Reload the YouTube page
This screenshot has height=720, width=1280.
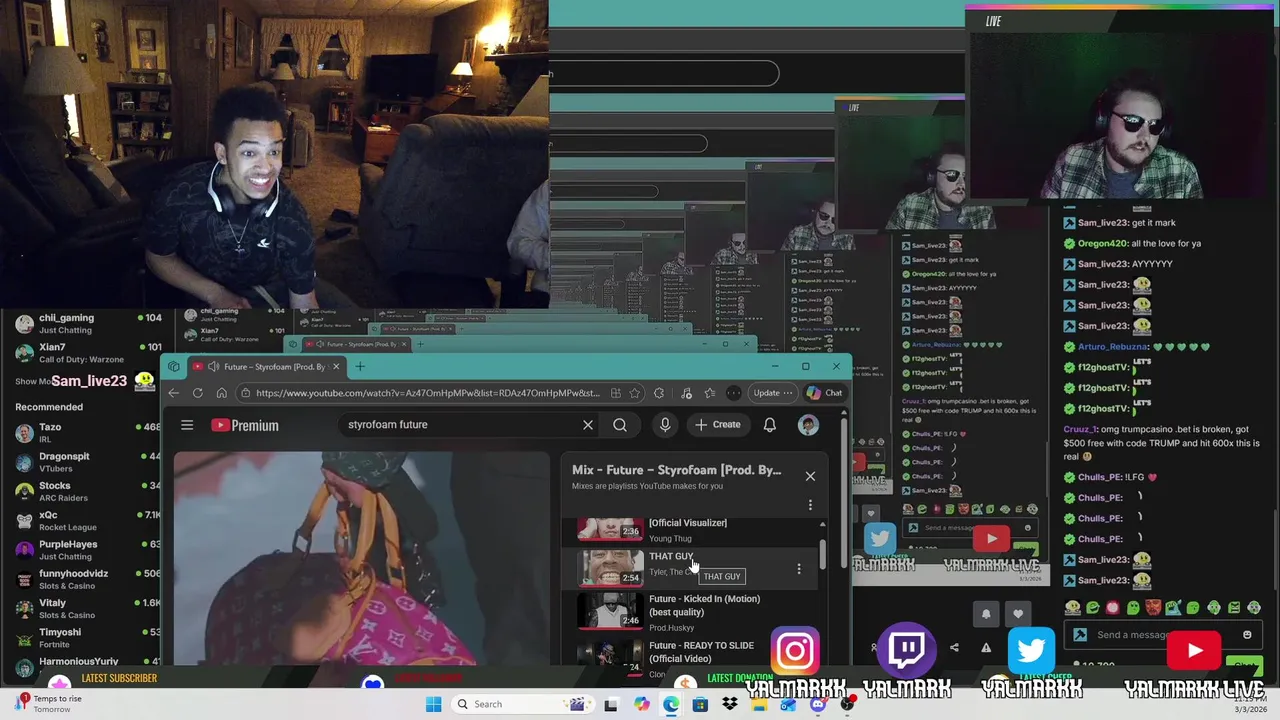tap(198, 393)
